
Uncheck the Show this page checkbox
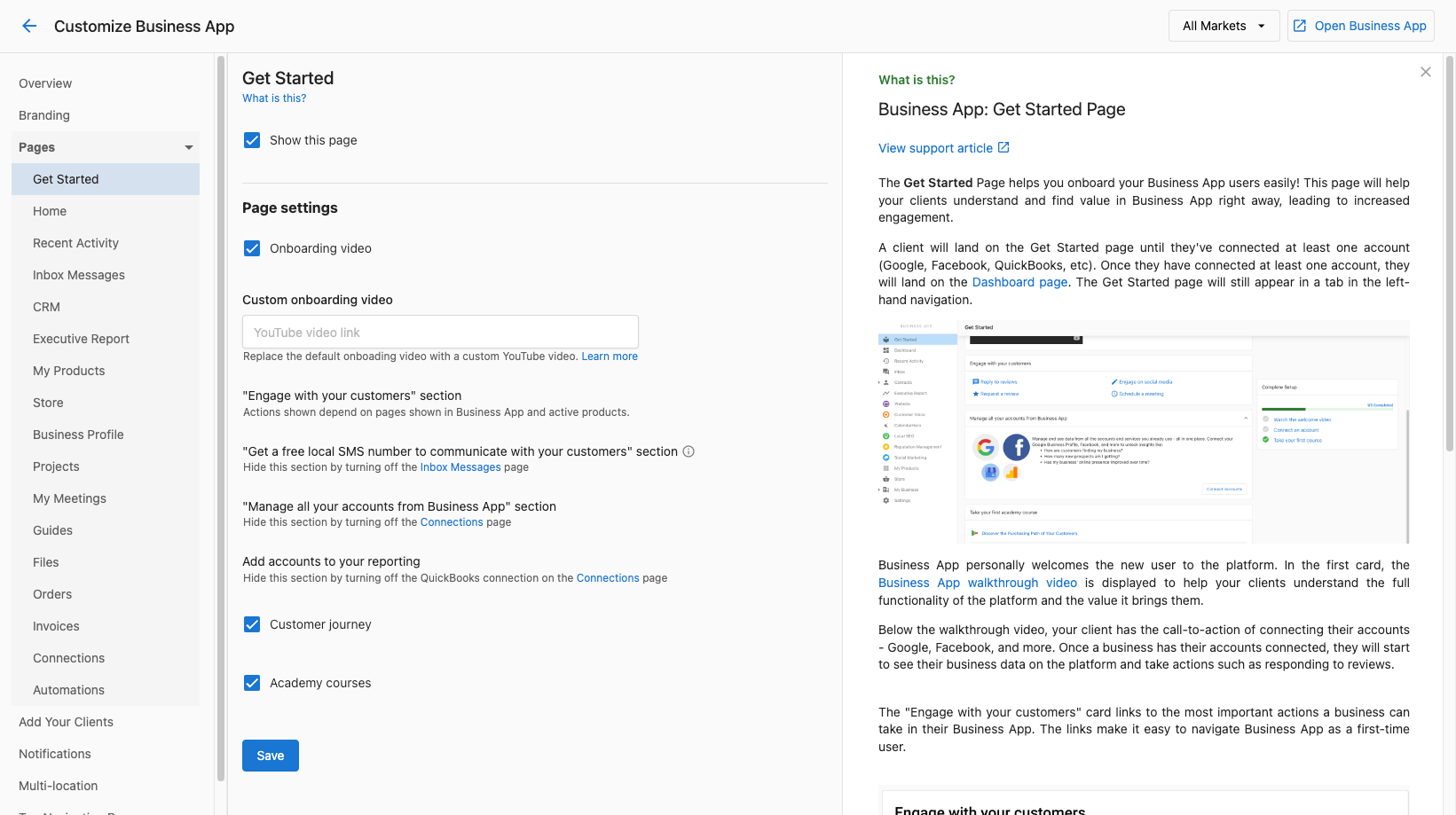252,140
